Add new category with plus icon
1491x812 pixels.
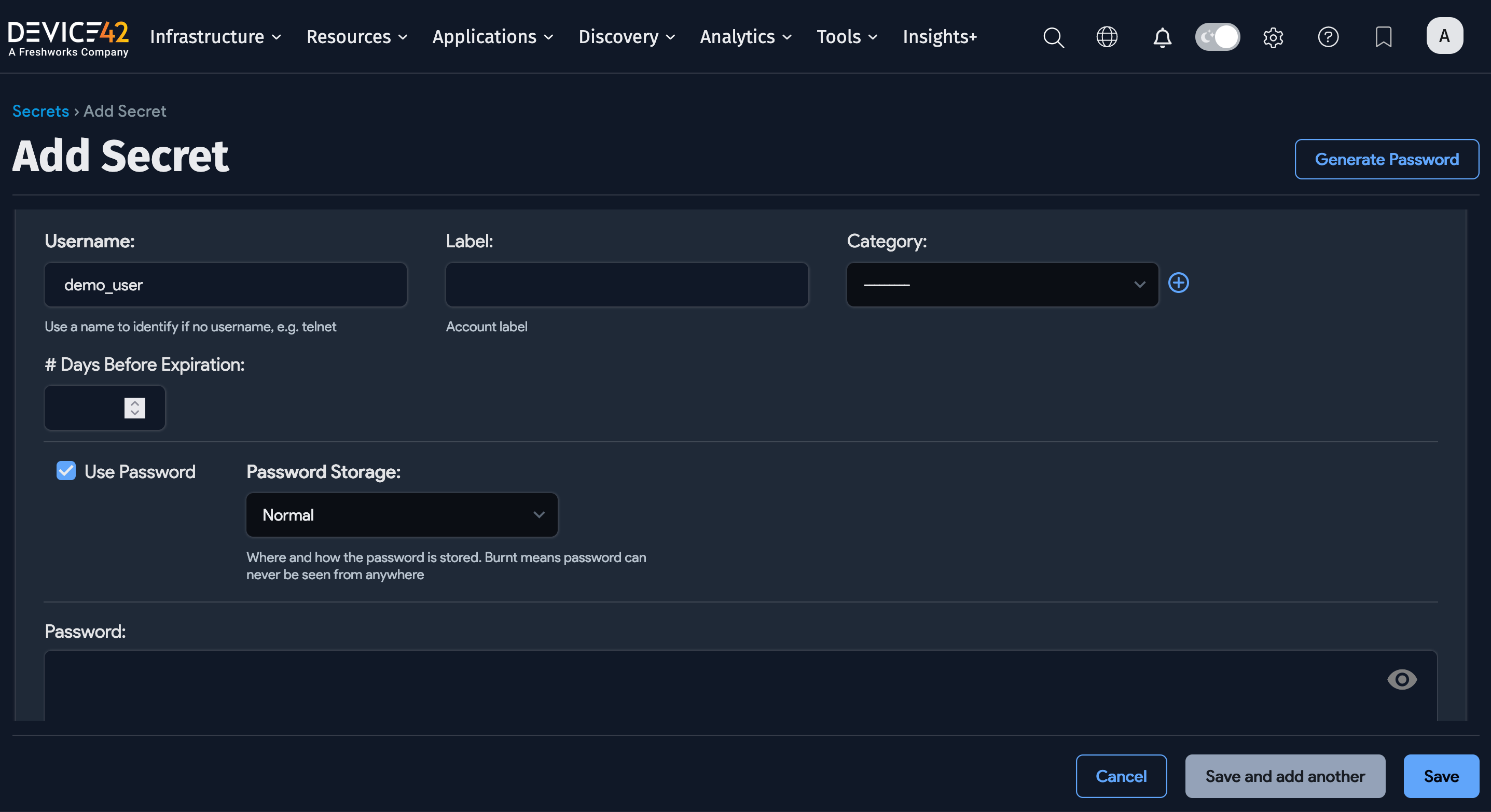[1179, 283]
